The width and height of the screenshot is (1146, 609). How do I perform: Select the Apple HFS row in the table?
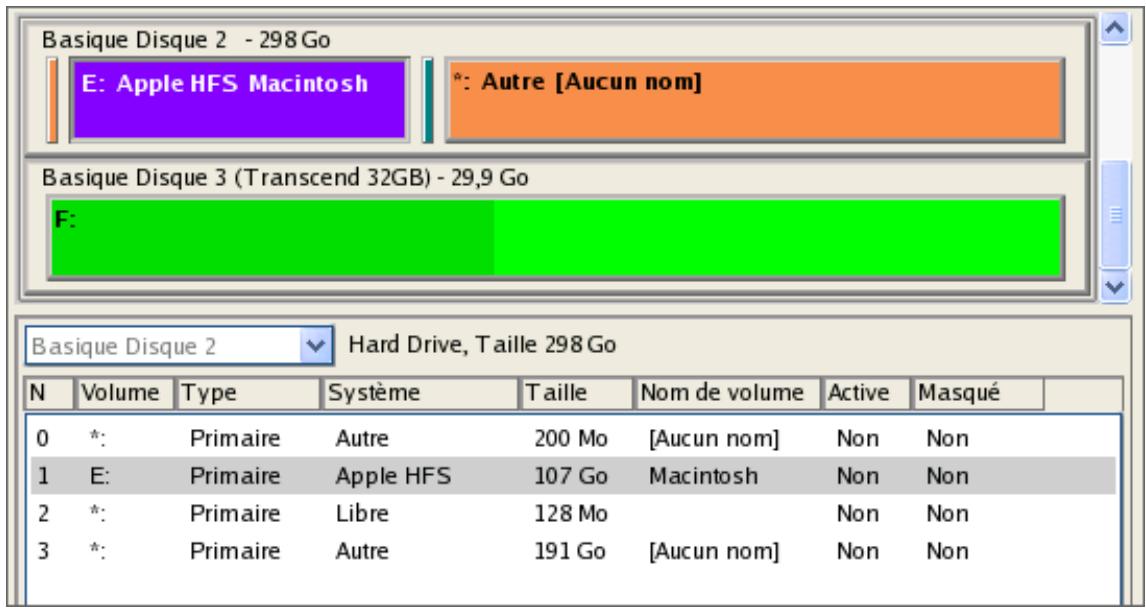tap(572, 477)
